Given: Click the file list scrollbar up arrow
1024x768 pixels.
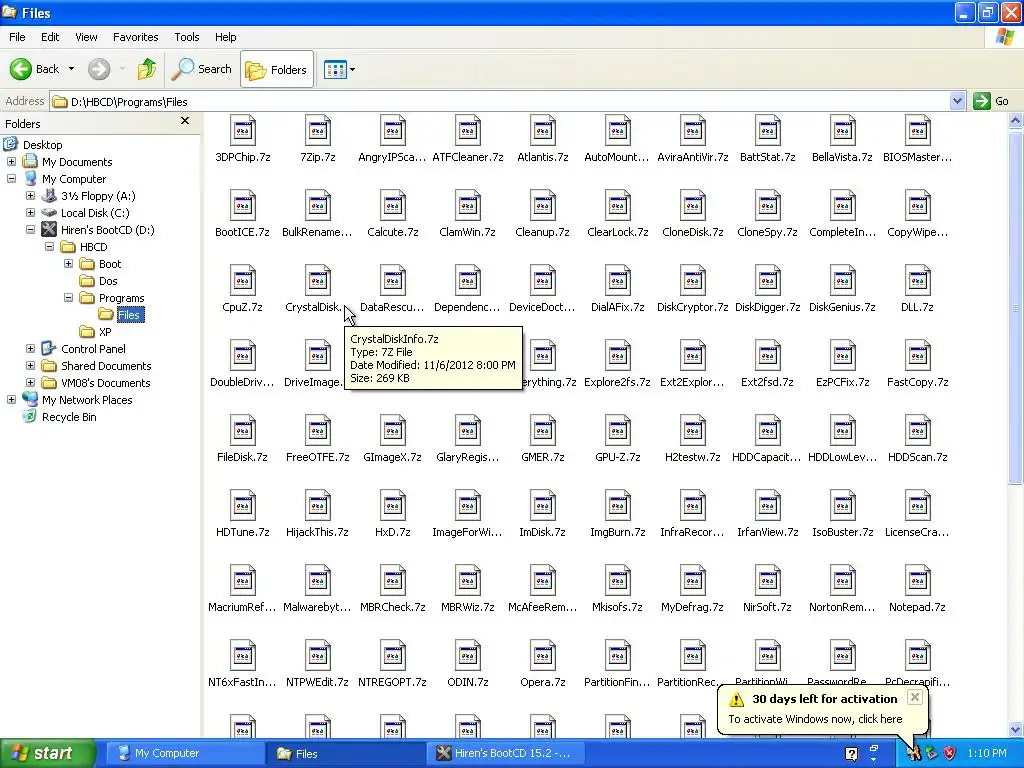Looking at the screenshot, I should 1016,120.
